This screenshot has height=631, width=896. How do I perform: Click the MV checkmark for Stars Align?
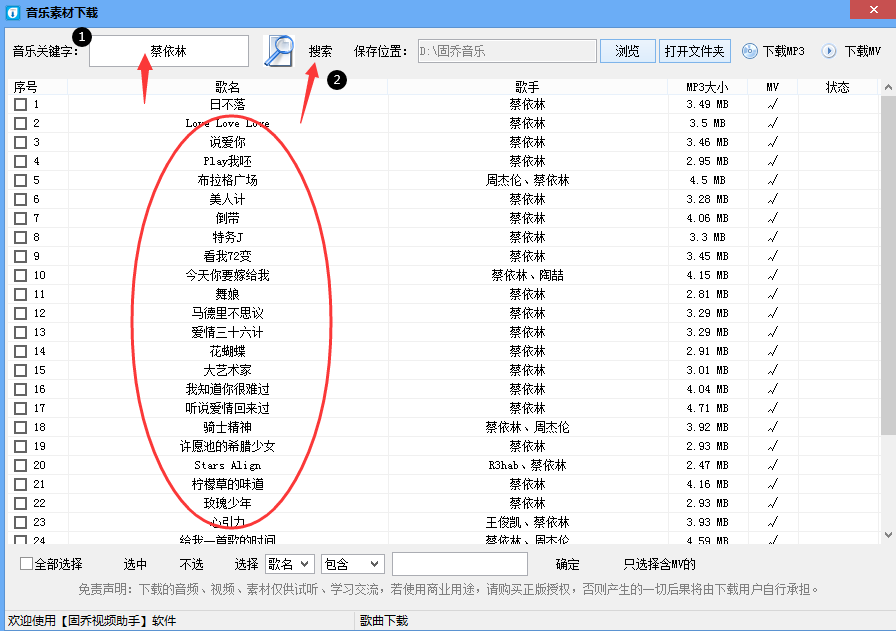(771, 465)
